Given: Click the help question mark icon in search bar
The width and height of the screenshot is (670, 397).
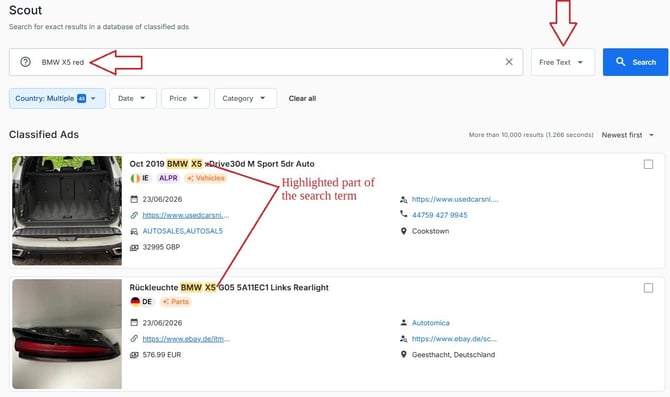Looking at the screenshot, I should pyautogui.click(x=26, y=62).
